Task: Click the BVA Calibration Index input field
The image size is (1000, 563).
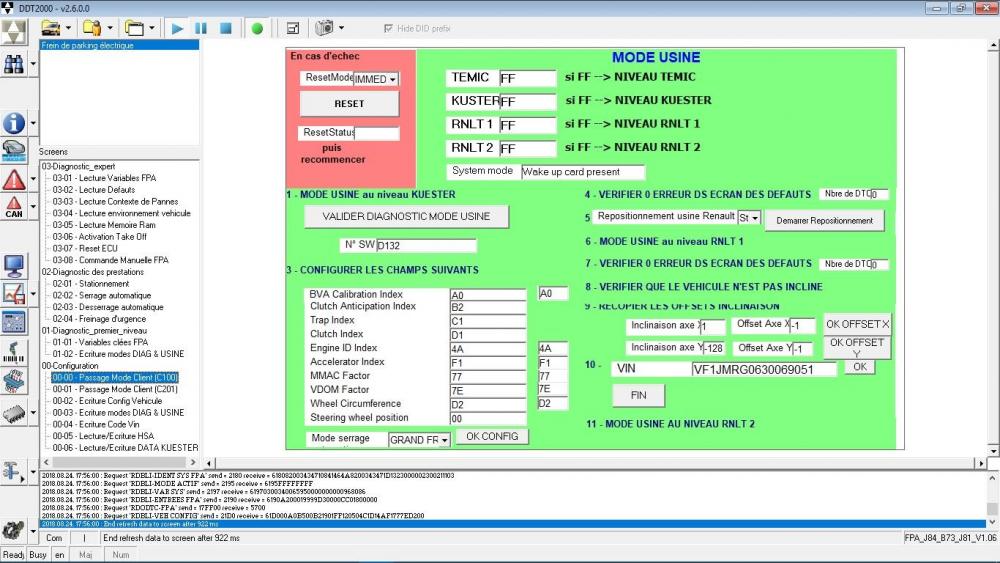Action: [x=488, y=295]
